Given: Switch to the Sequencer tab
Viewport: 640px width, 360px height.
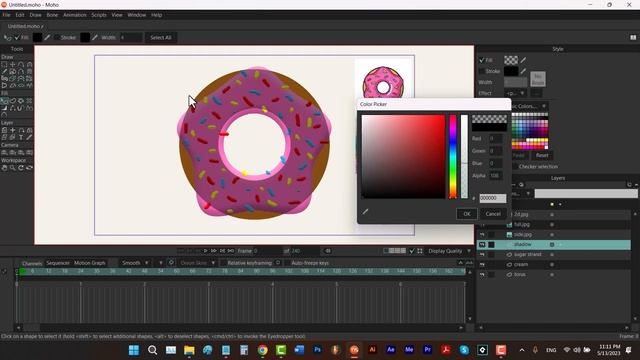Looking at the screenshot, I should [58, 263].
